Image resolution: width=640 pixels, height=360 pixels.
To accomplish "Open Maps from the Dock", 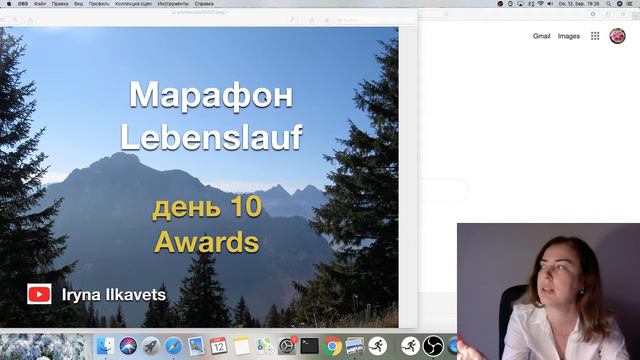I will click(x=264, y=346).
